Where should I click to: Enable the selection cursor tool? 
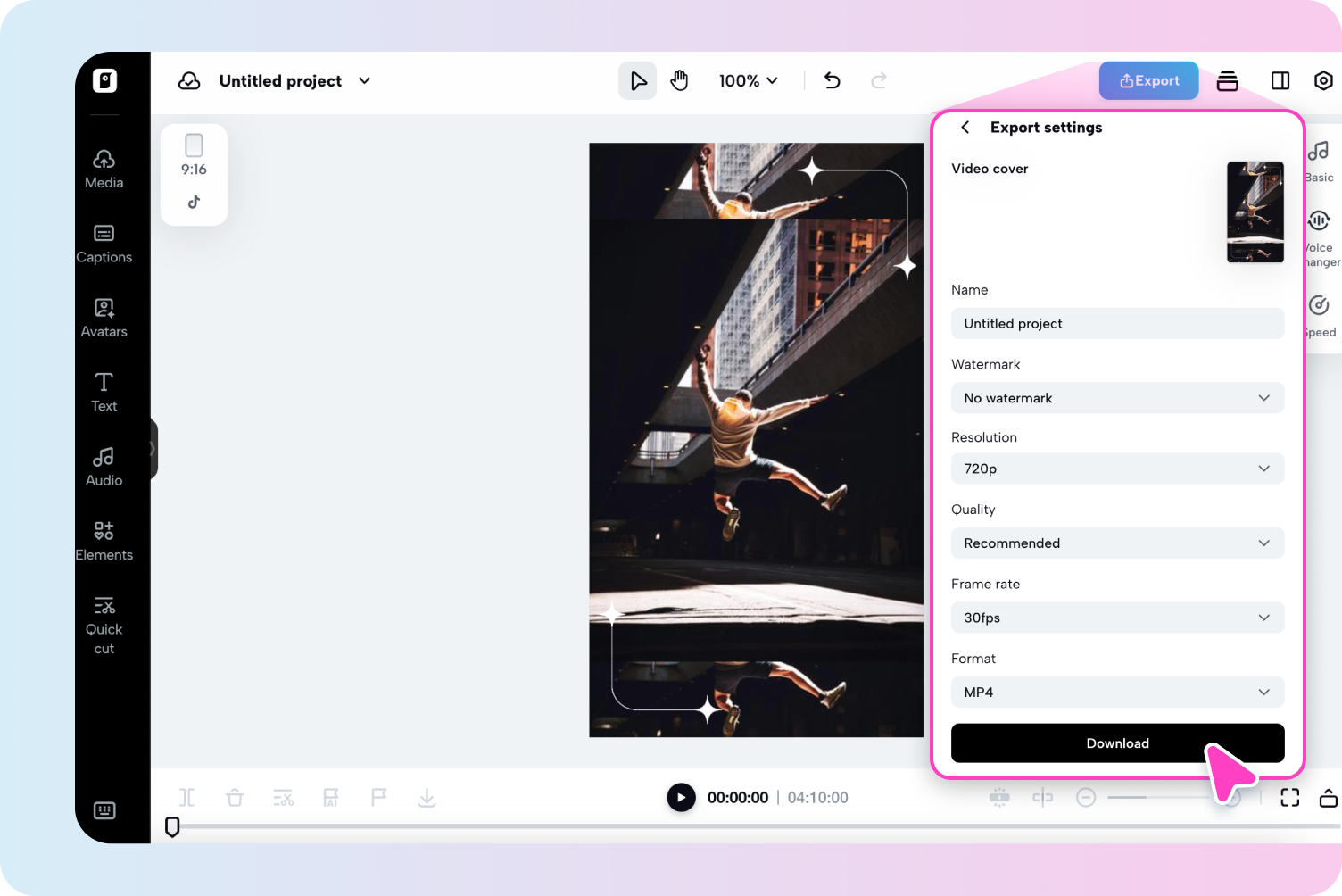[x=637, y=80]
